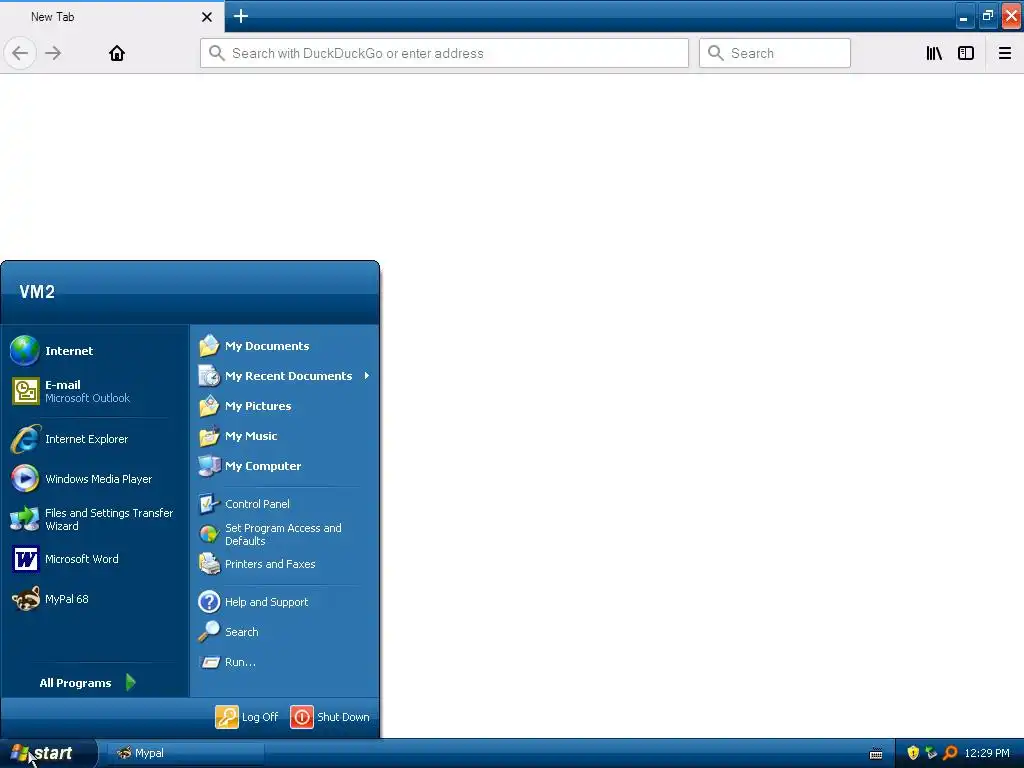
Task: Restore down the Mypal browser window
Action: tap(988, 16)
